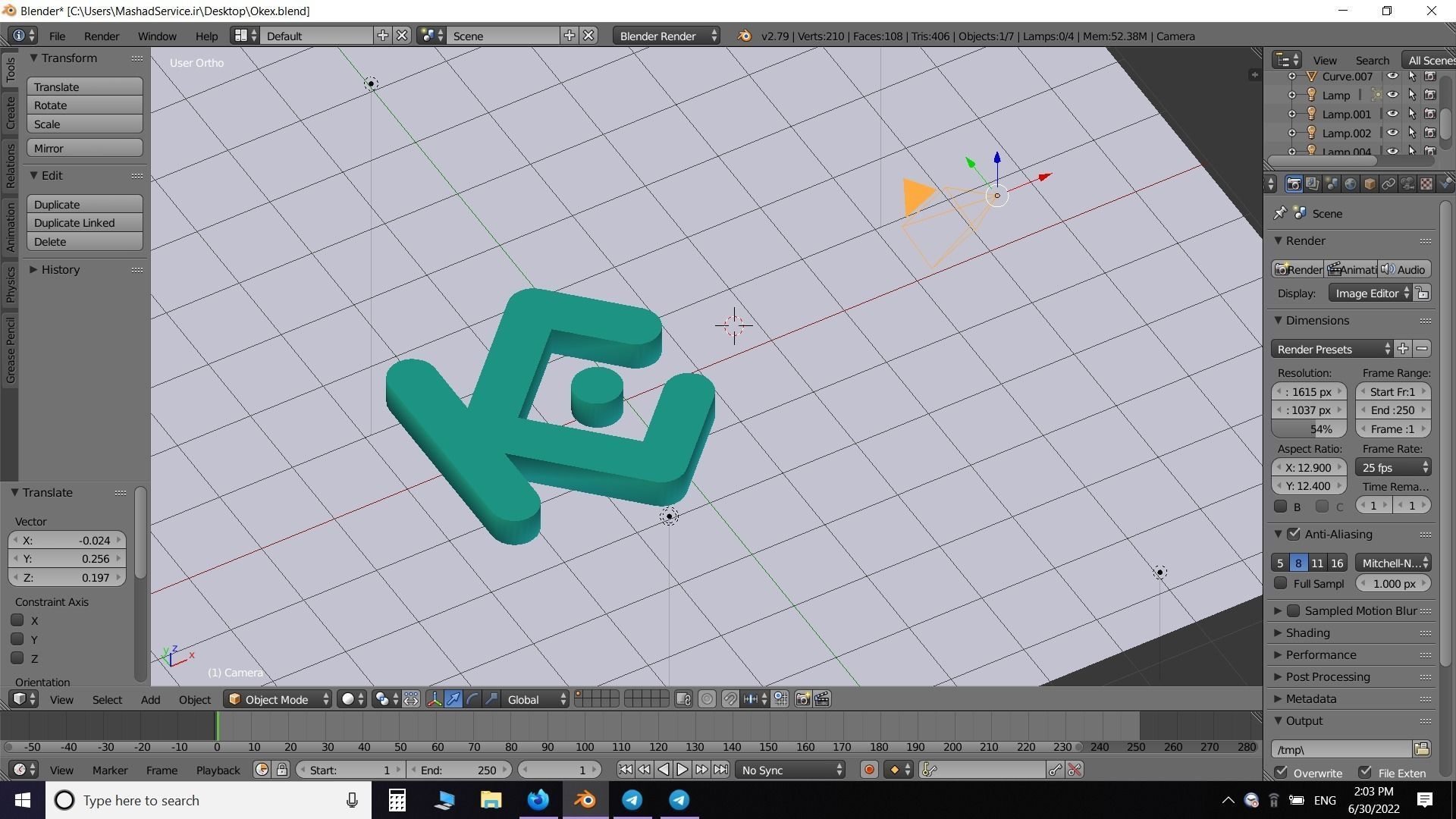Toggle use preview range clock icon
1456x819 pixels.
click(262, 770)
